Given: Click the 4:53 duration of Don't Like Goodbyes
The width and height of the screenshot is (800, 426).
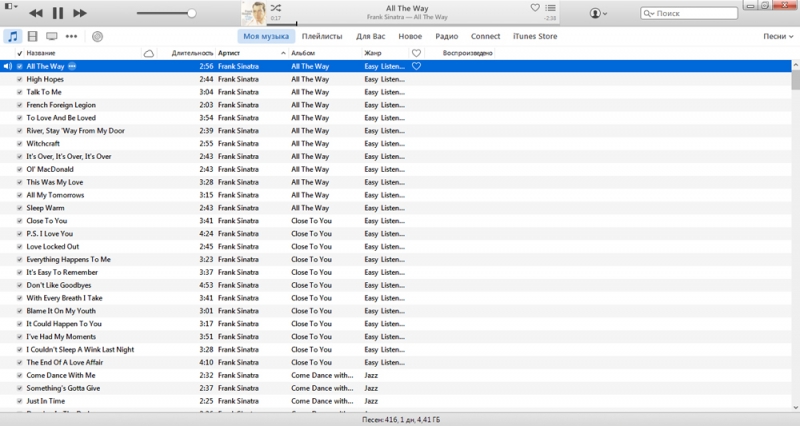Looking at the screenshot, I should [206, 285].
